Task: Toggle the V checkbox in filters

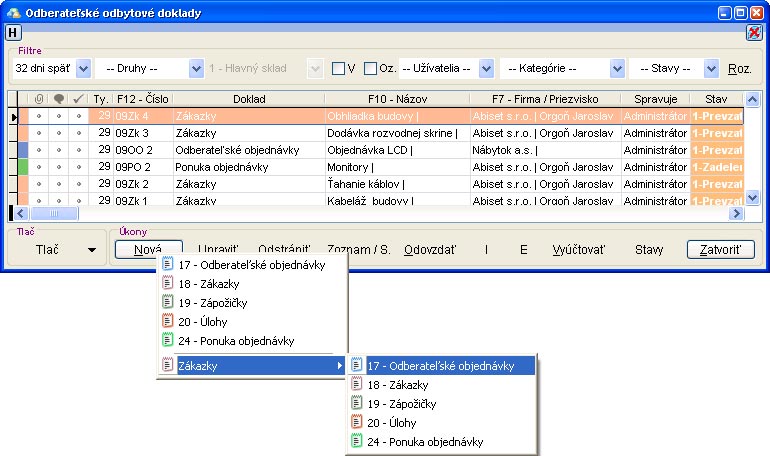Action: (338, 68)
